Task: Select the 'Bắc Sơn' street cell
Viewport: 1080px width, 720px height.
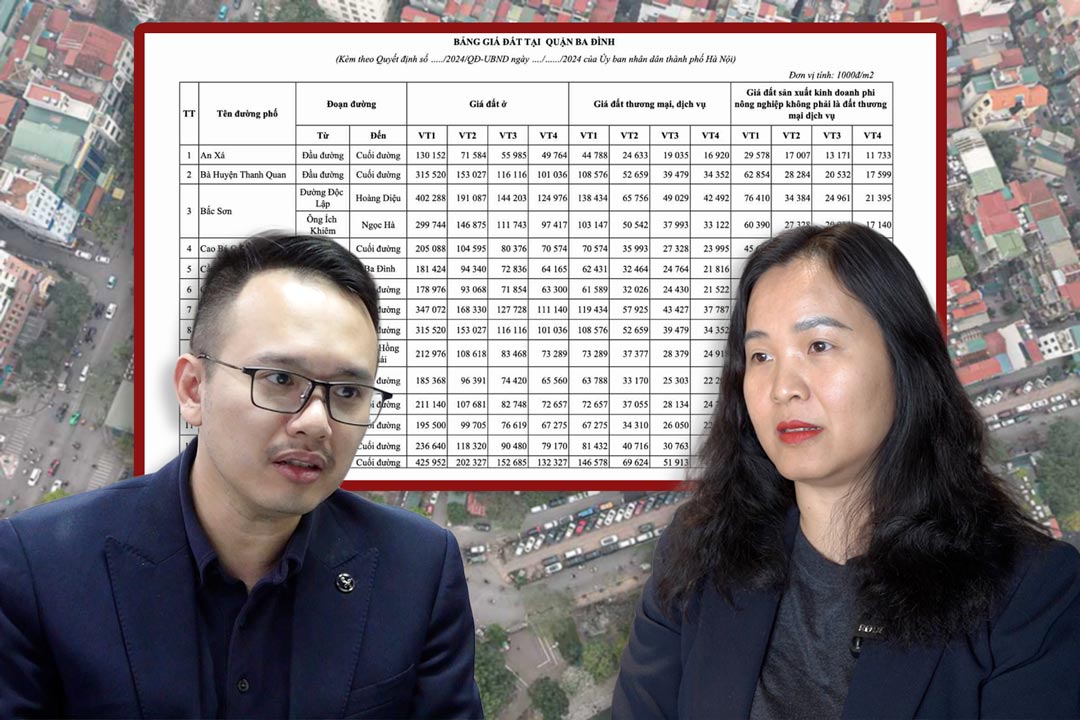Action: coord(217,211)
